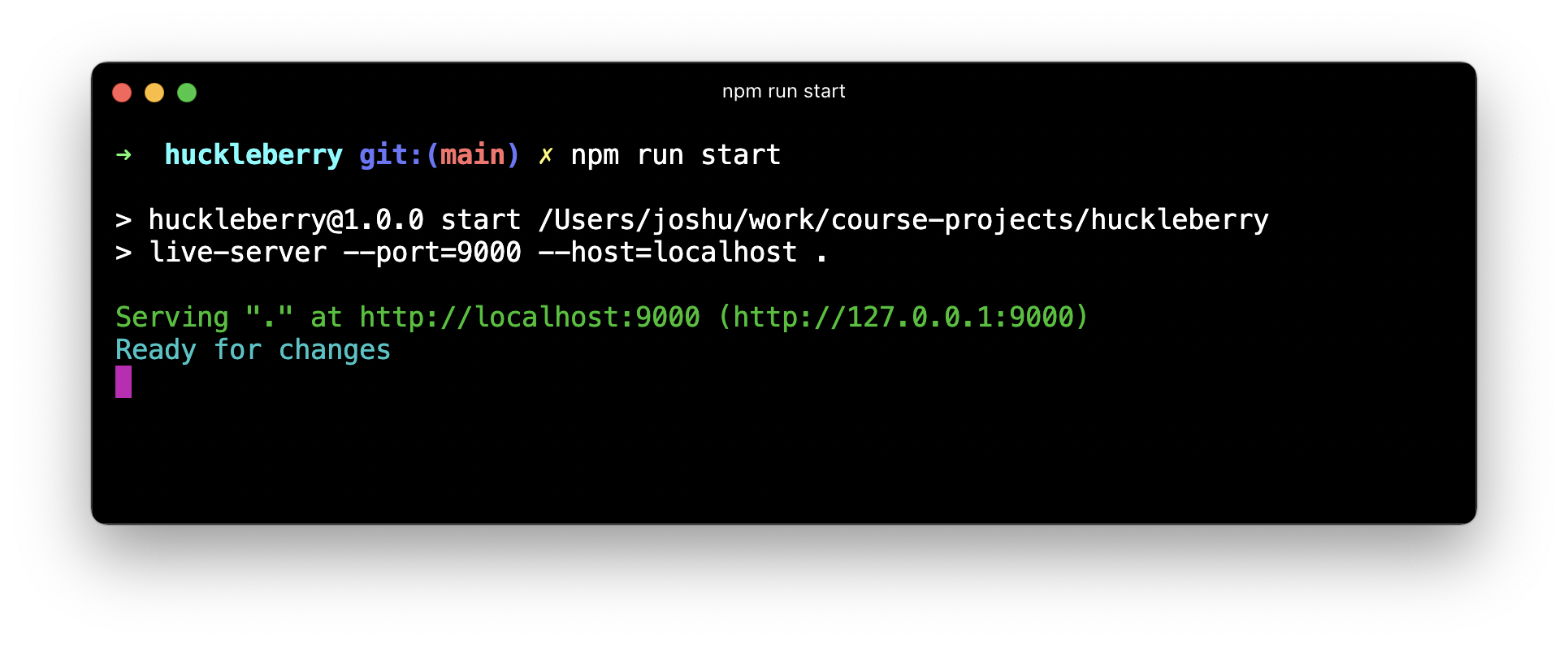Click the 'live-server' command word

pyautogui.click(x=237, y=252)
